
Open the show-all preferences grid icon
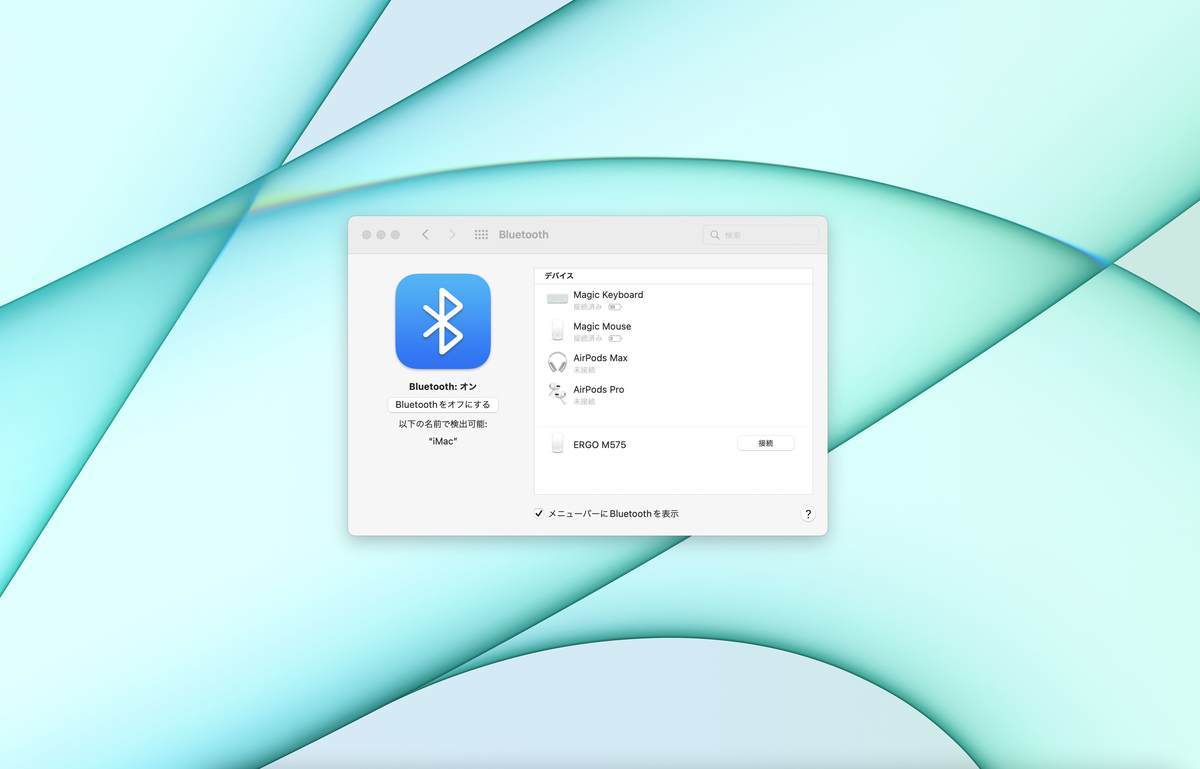pyautogui.click(x=481, y=234)
